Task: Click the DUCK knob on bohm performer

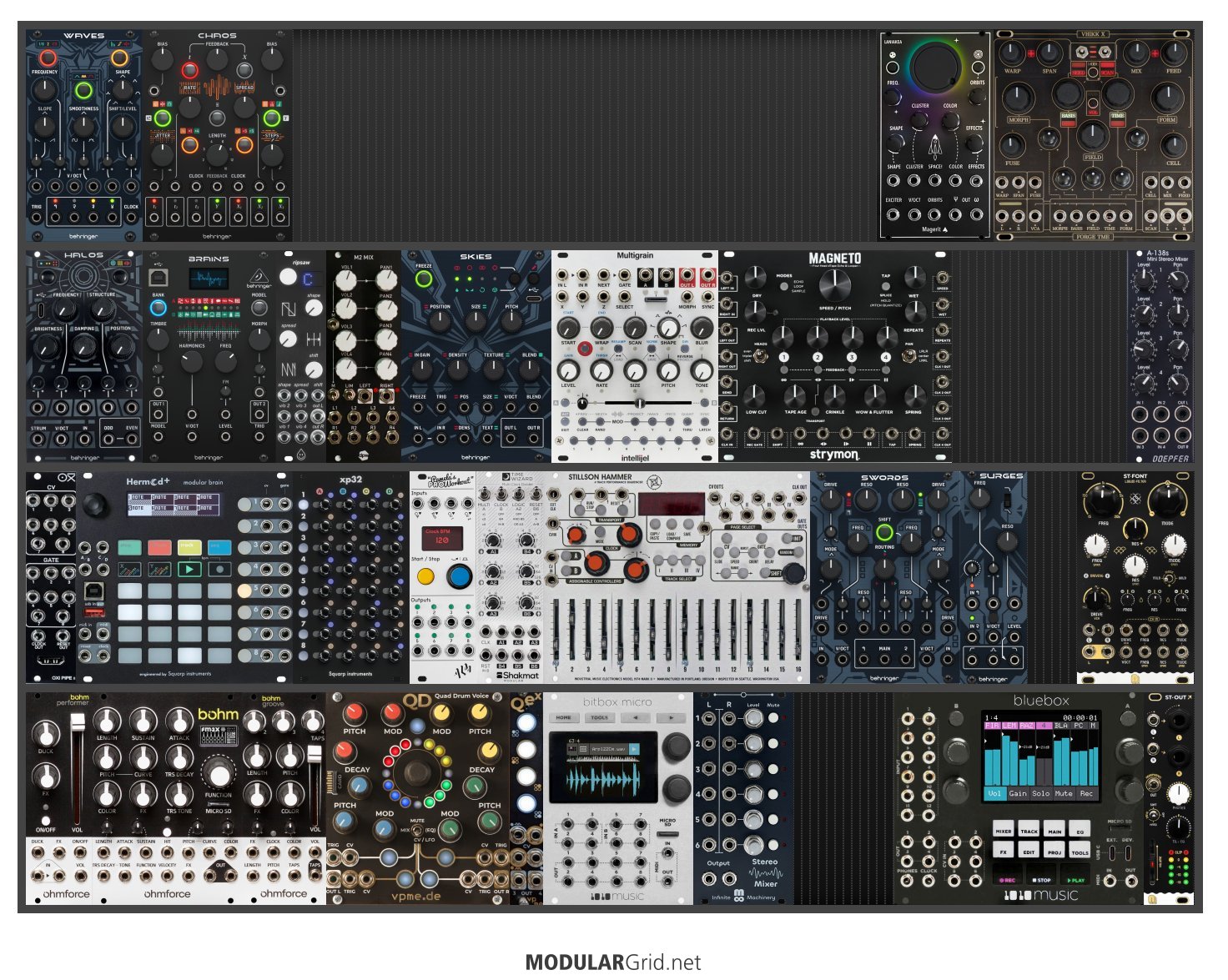Action: (46, 735)
